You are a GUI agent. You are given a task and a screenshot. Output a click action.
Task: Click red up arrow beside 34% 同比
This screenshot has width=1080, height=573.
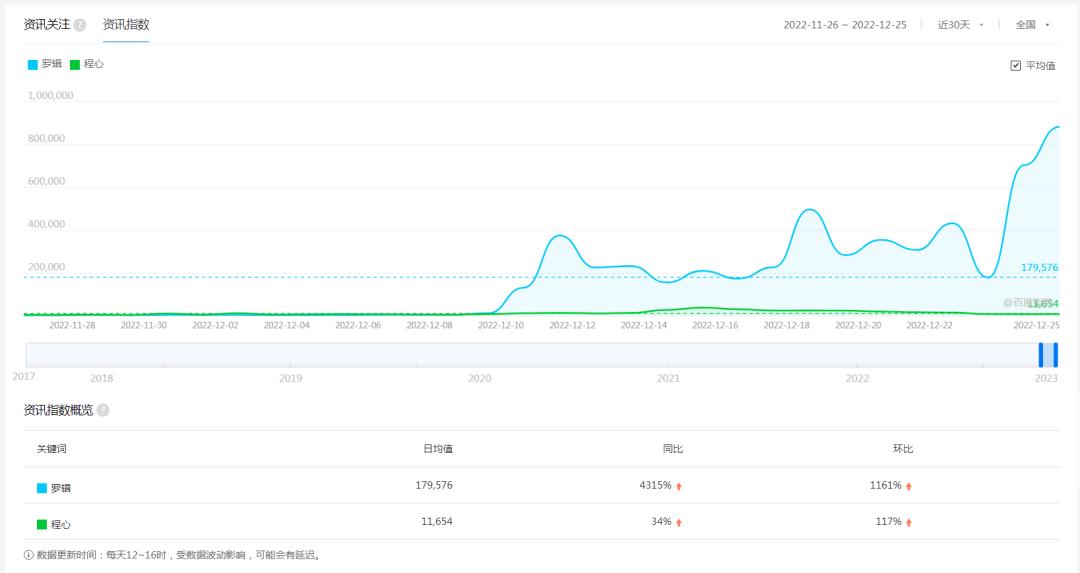679,522
